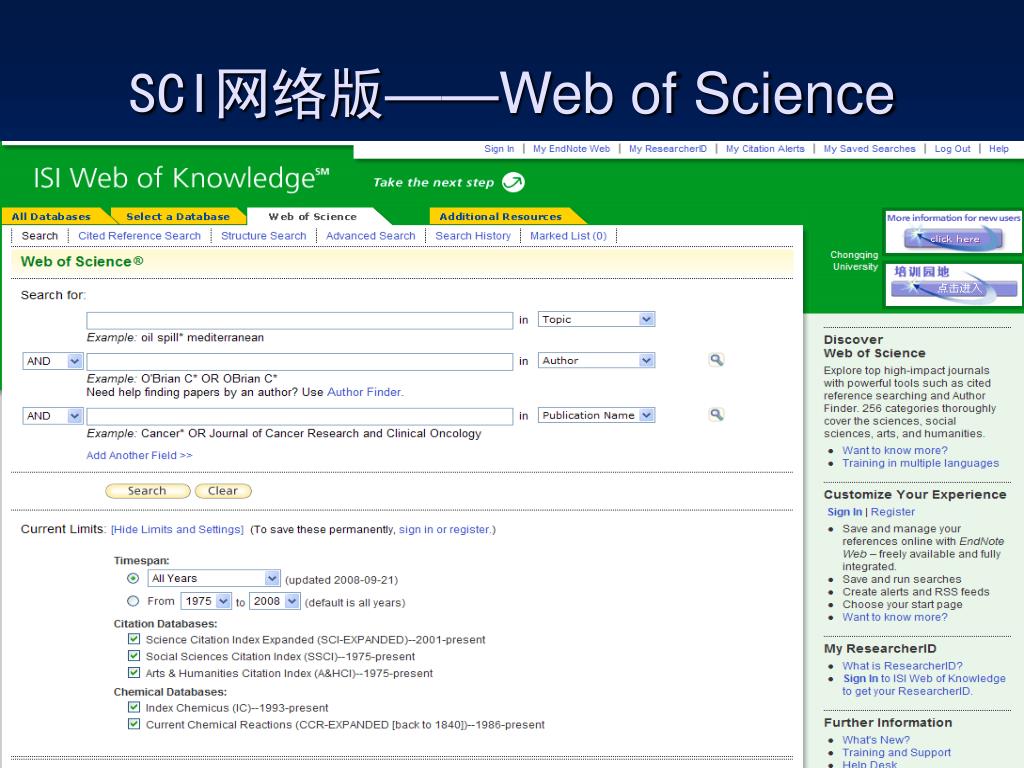The height and width of the screenshot is (768, 1024).
Task: Open Training and Support link
Action: (x=897, y=752)
